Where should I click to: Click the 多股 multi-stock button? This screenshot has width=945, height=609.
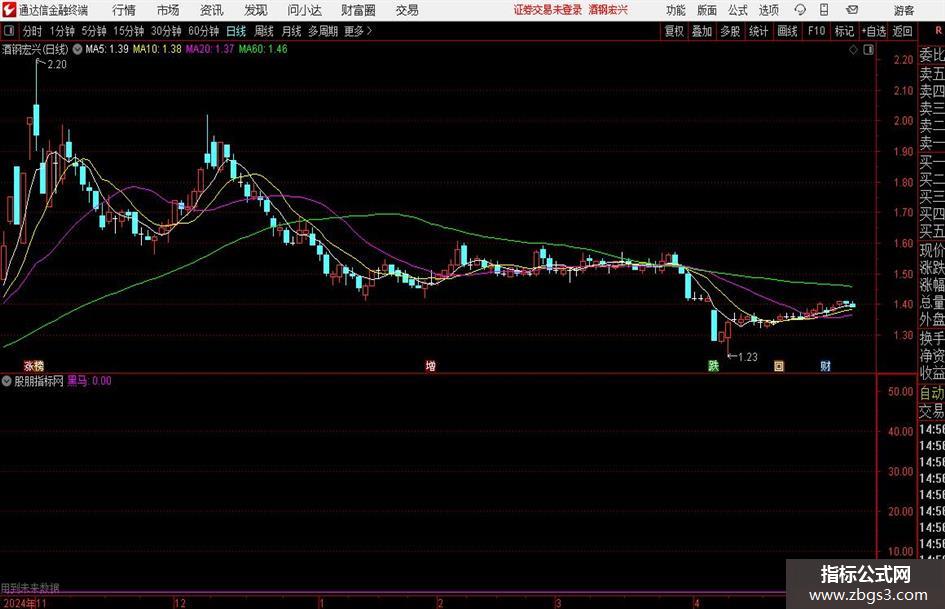click(x=730, y=31)
